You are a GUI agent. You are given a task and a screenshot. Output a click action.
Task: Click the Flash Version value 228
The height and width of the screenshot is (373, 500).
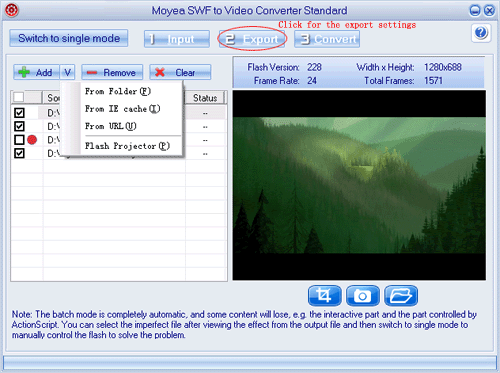click(x=314, y=67)
